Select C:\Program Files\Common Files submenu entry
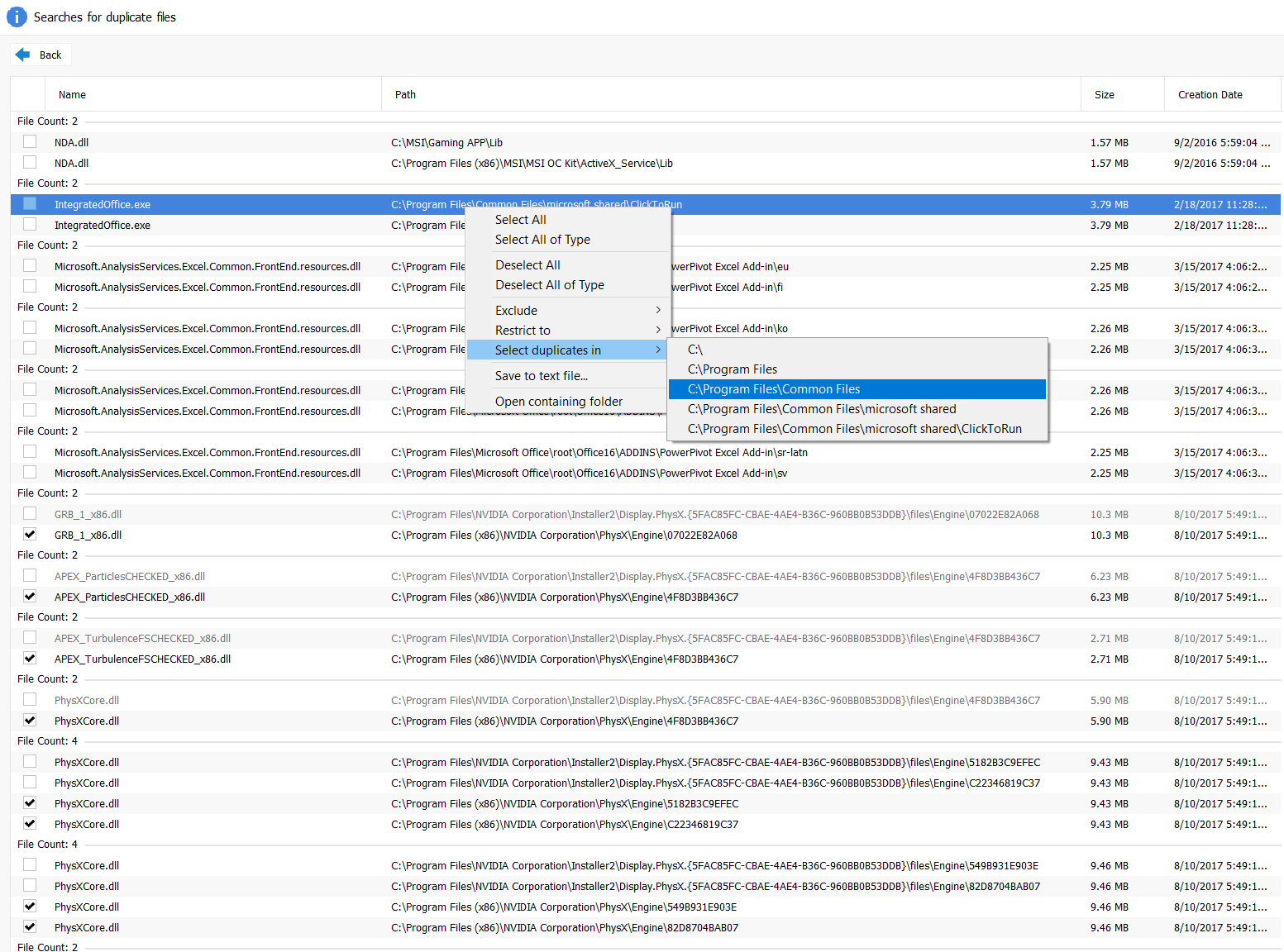This screenshot has height=952, width=1284. 774,389
